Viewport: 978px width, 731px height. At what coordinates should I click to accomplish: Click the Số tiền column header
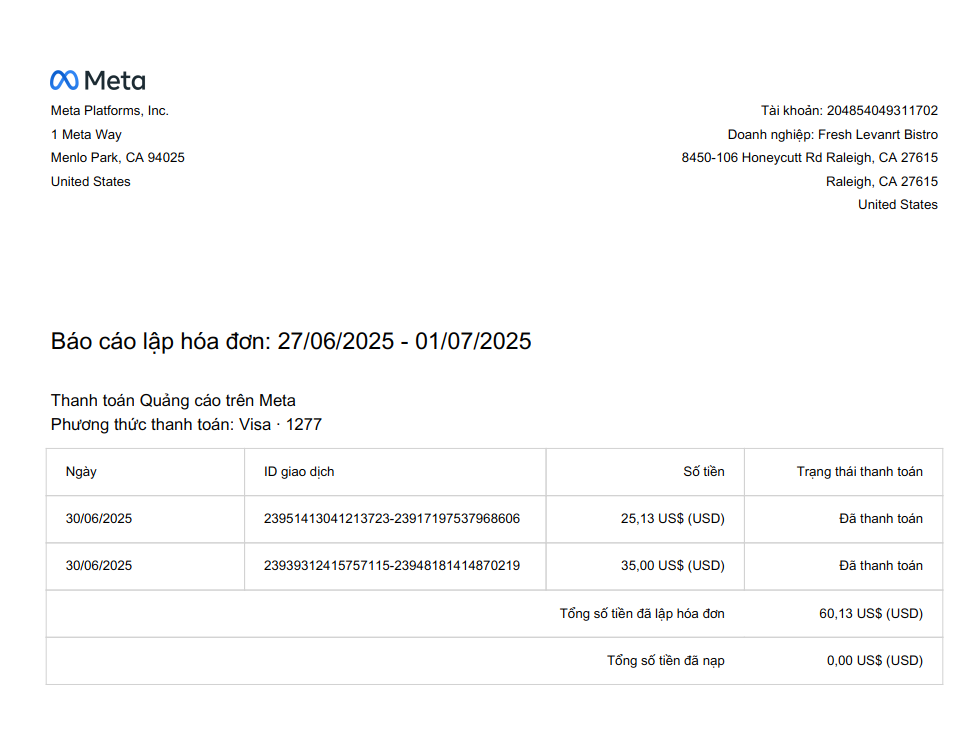[x=704, y=472]
